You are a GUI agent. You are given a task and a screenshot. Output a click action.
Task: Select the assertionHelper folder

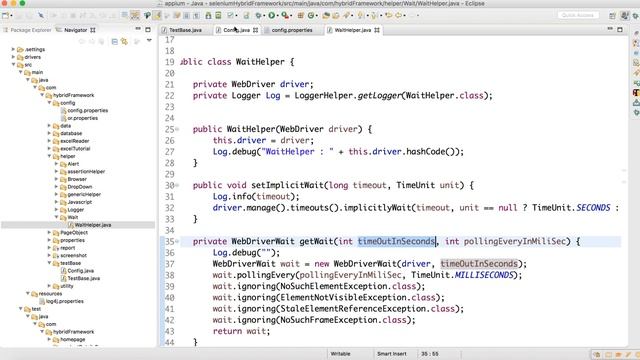pos(82,171)
